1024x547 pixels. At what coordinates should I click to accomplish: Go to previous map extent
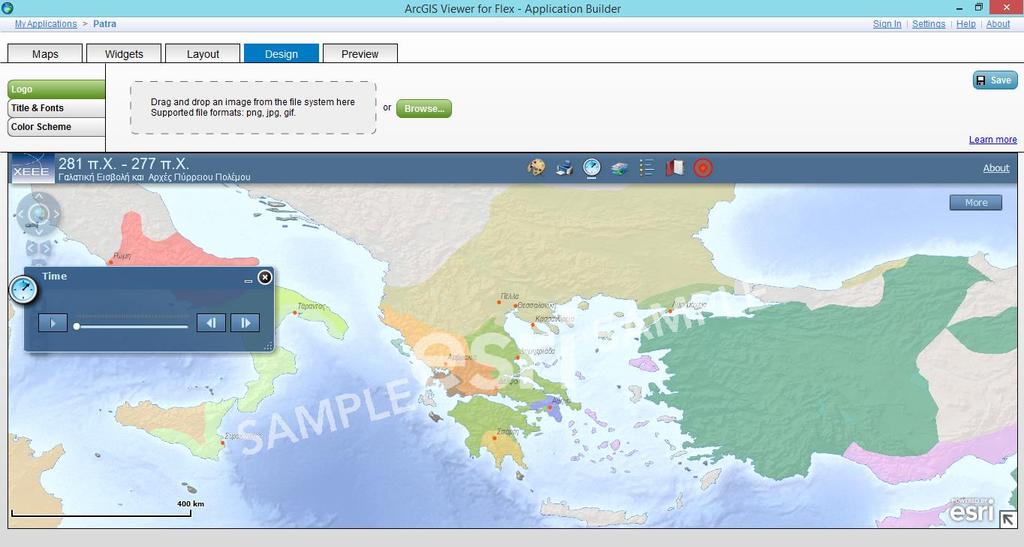pyautogui.click(x=31, y=247)
